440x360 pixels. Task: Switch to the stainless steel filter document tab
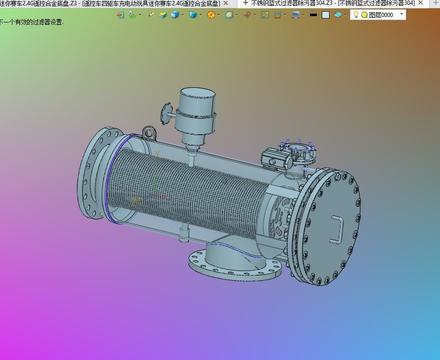pos(332,3)
